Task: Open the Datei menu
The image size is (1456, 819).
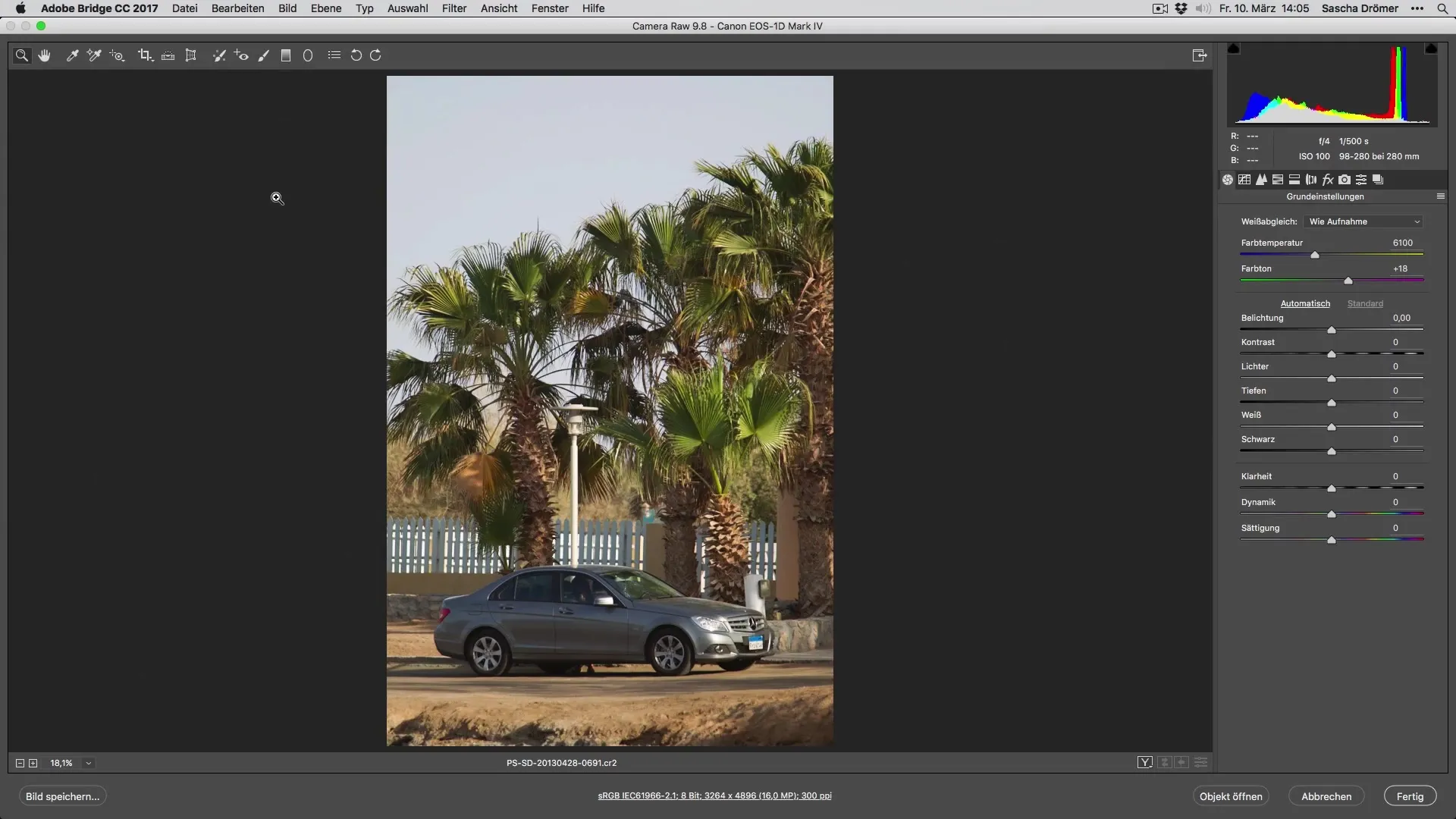Action: tap(185, 8)
